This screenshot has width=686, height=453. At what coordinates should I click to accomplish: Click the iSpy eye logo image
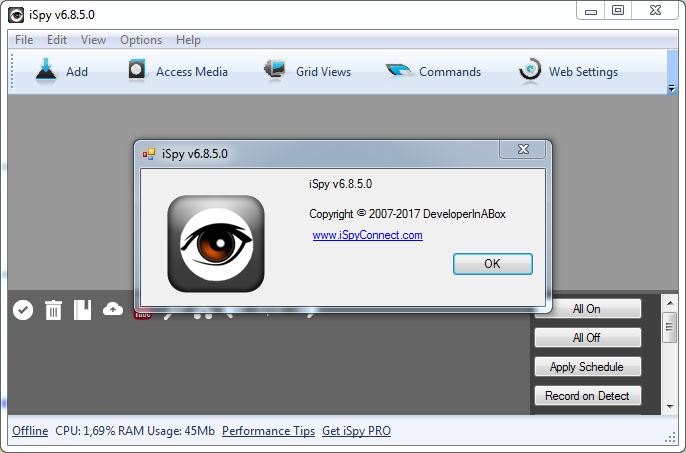pos(216,244)
